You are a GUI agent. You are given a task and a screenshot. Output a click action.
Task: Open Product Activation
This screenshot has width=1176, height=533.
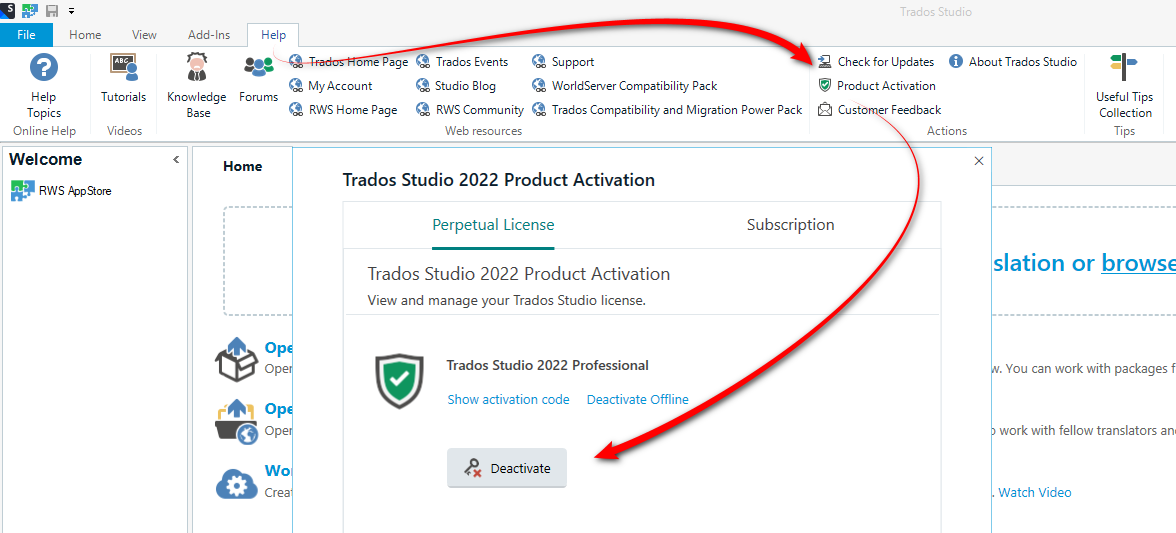pos(877,86)
